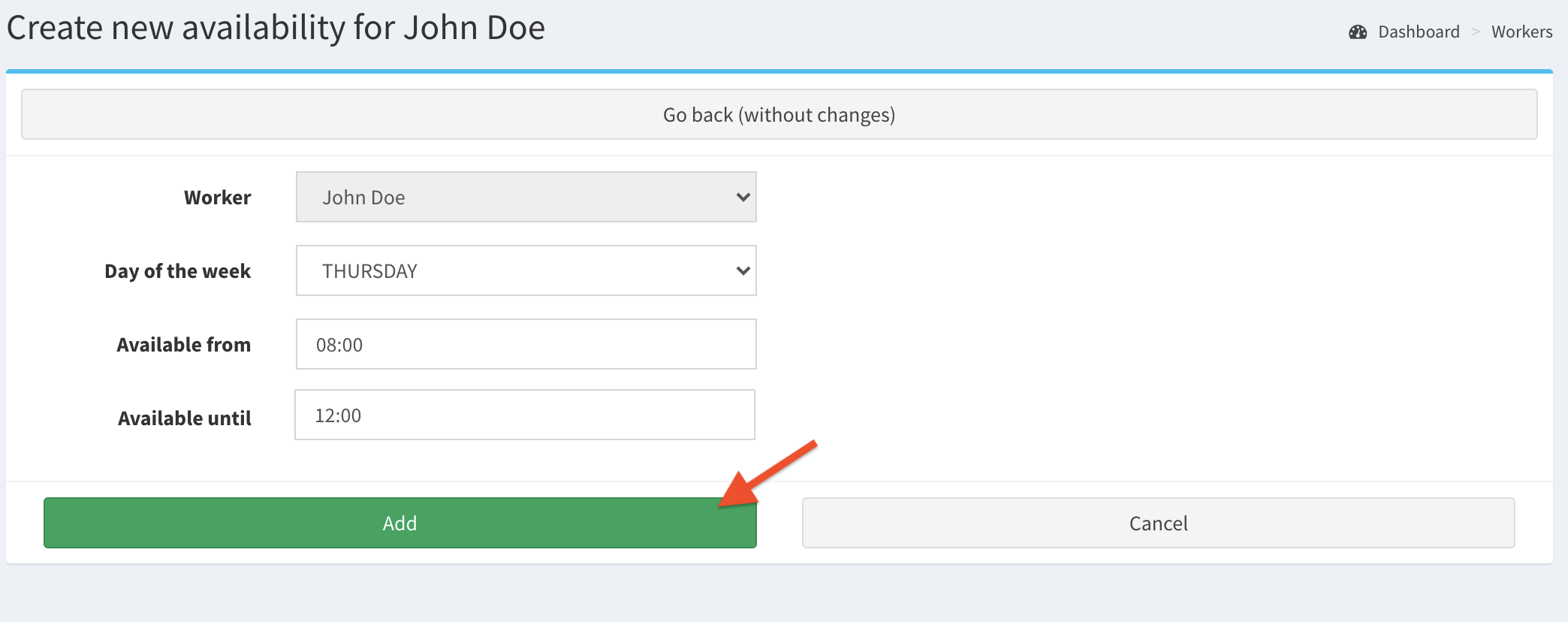
Task: Click the Worker field label
Action: click(217, 198)
